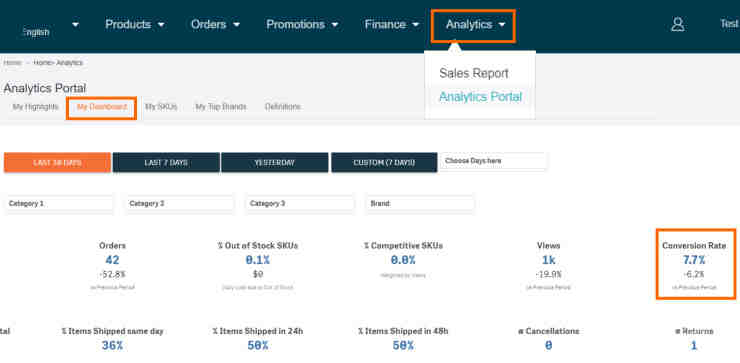Image resolution: width=740 pixels, height=363 pixels.
Task: Click the Choose Days here field
Action: (x=493, y=161)
